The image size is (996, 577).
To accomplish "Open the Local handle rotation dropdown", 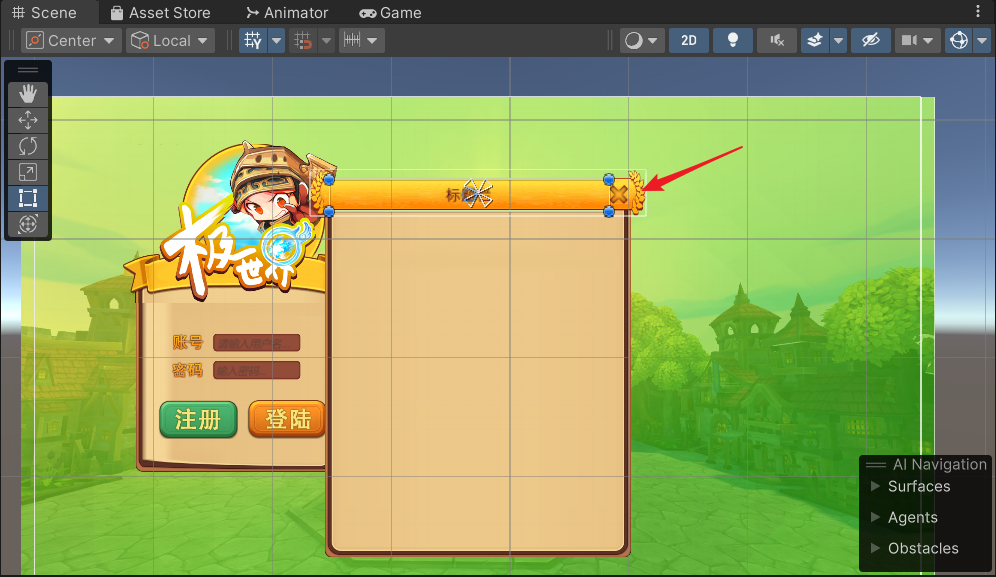I will tap(170, 41).
